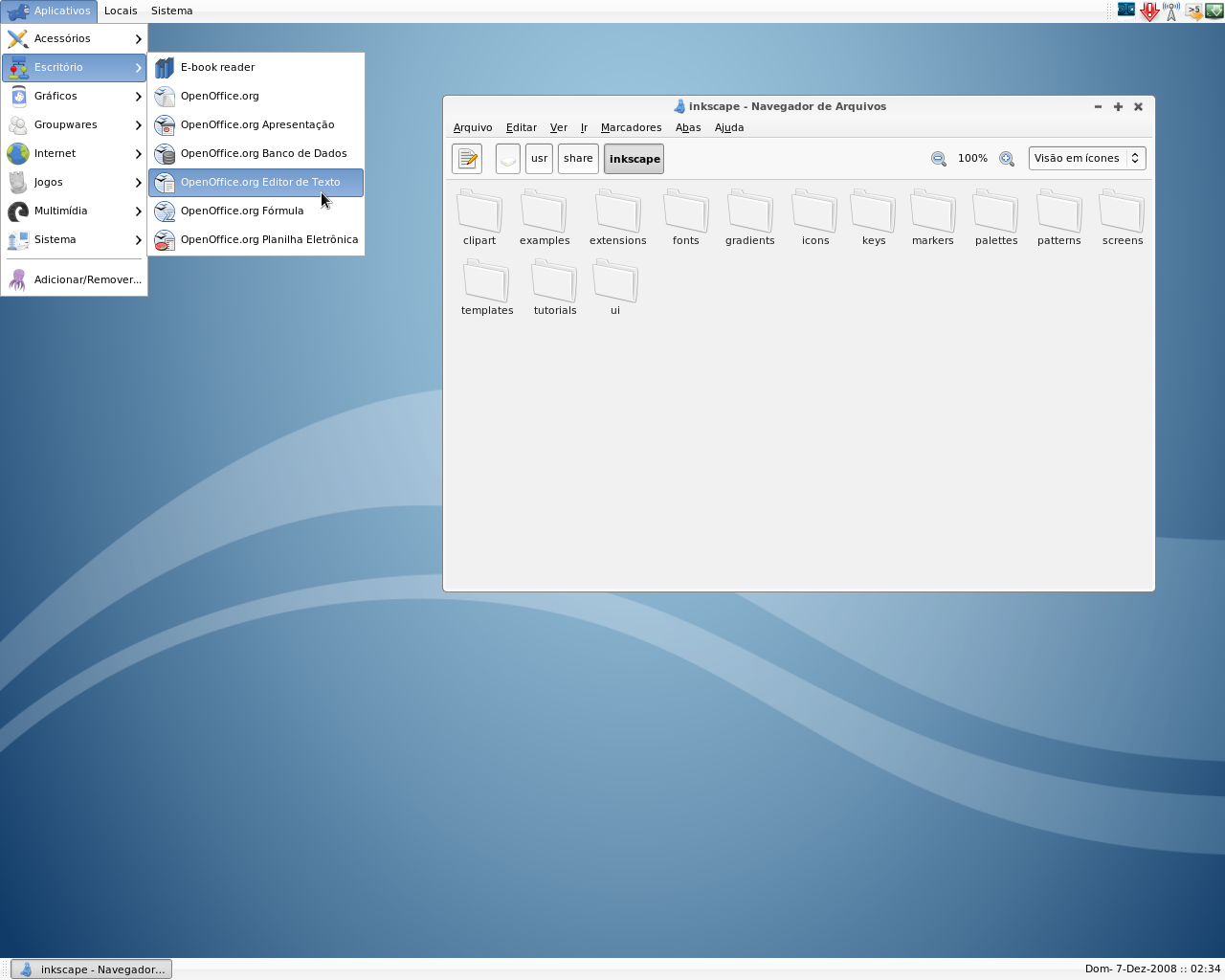Click the zoom in magnifier icon

[1007, 159]
